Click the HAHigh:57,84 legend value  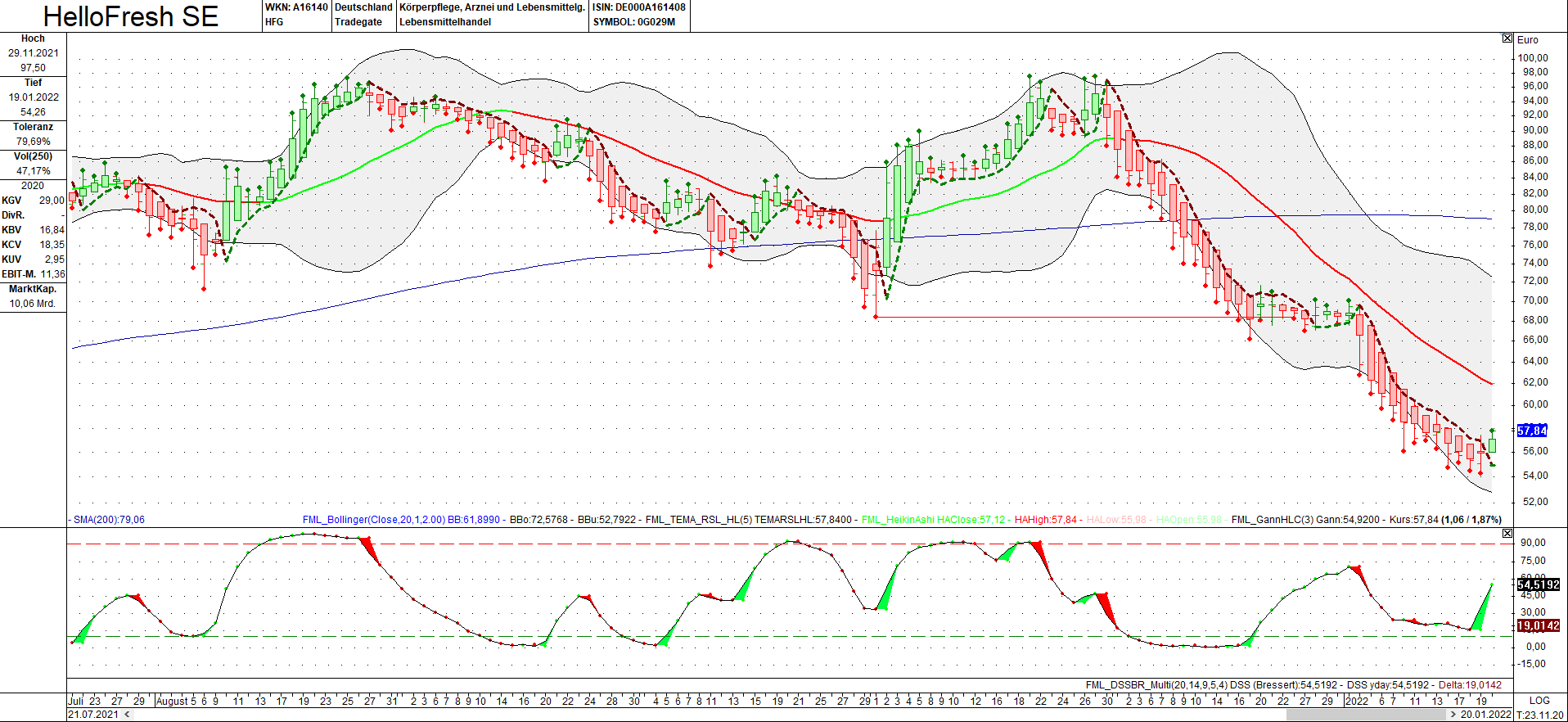1046,520
